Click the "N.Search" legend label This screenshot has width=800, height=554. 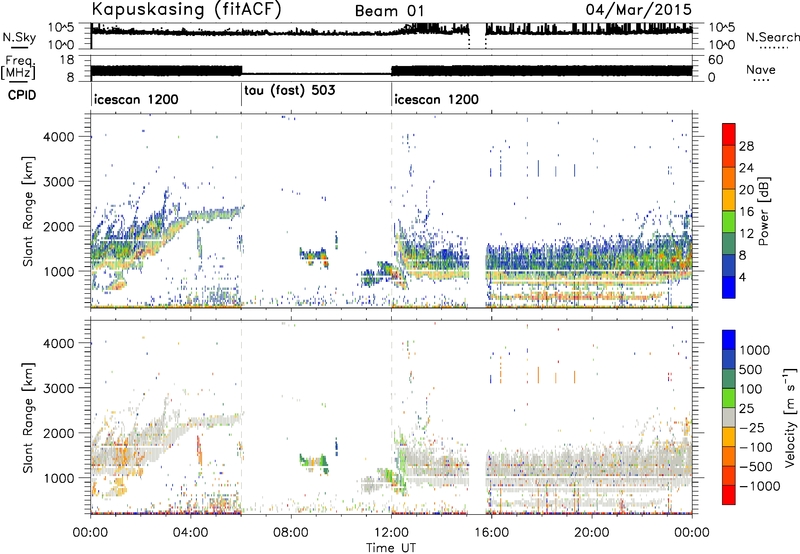(x=772, y=37)
